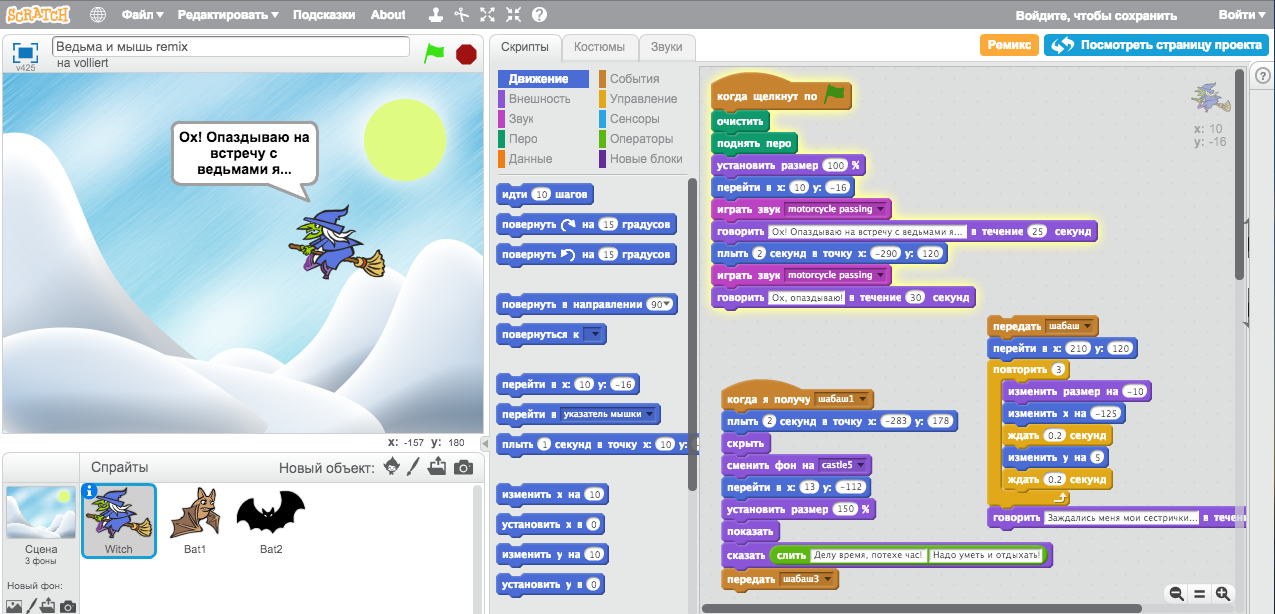Open Witch sprite info button
This screenshot has width=1275, height=614.
coord(89,491)
